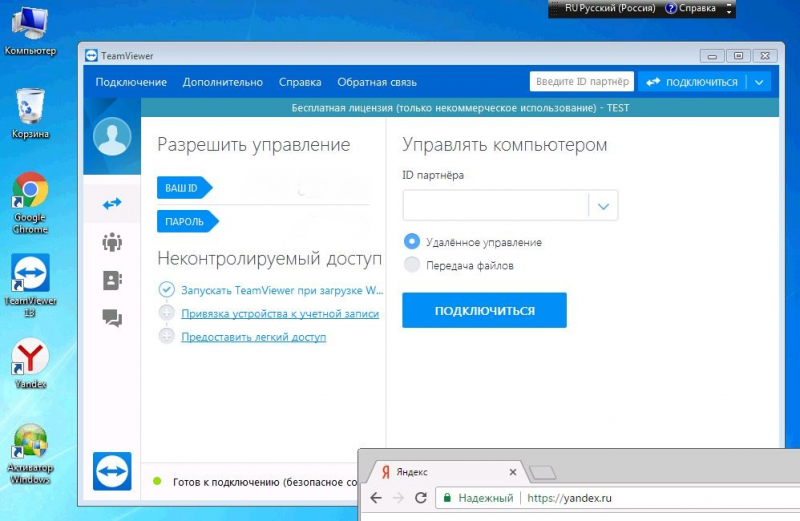Screen dimensions: 800x521
Task: Click the user profile avatar in TeamViewer
Action: tap(112, 136)
